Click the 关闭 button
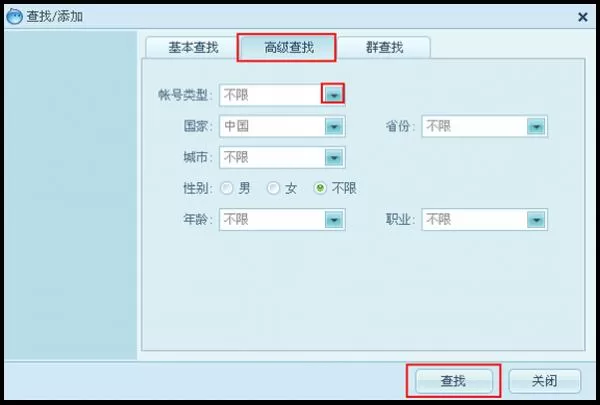The width and height of the screenshot is (600, 405). click(545, 381)
